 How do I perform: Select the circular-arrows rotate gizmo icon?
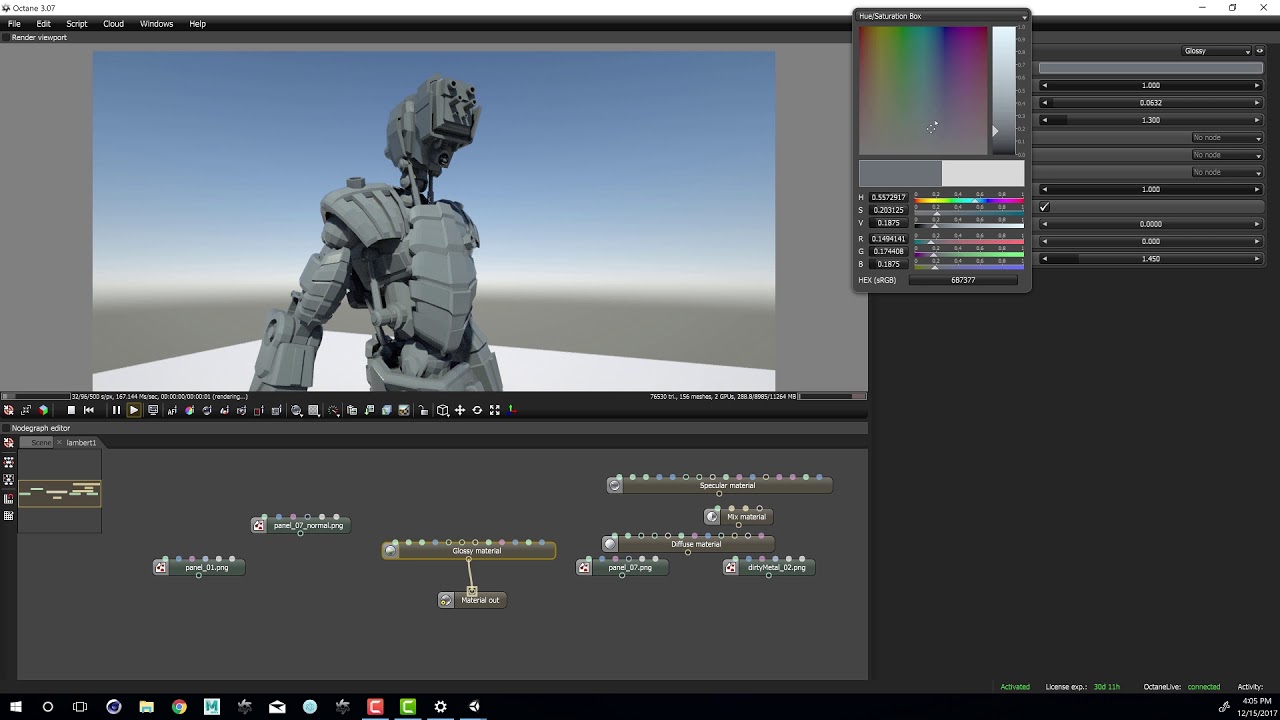[x=477, y=410]
